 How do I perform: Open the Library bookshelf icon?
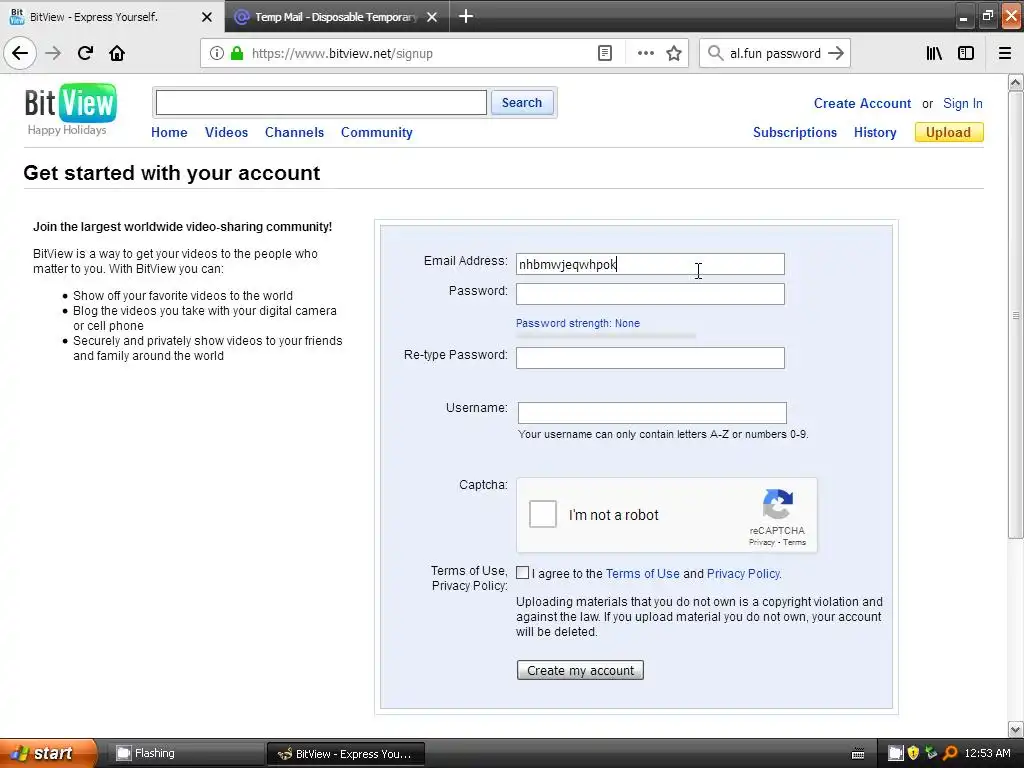(x=934, y=54)
